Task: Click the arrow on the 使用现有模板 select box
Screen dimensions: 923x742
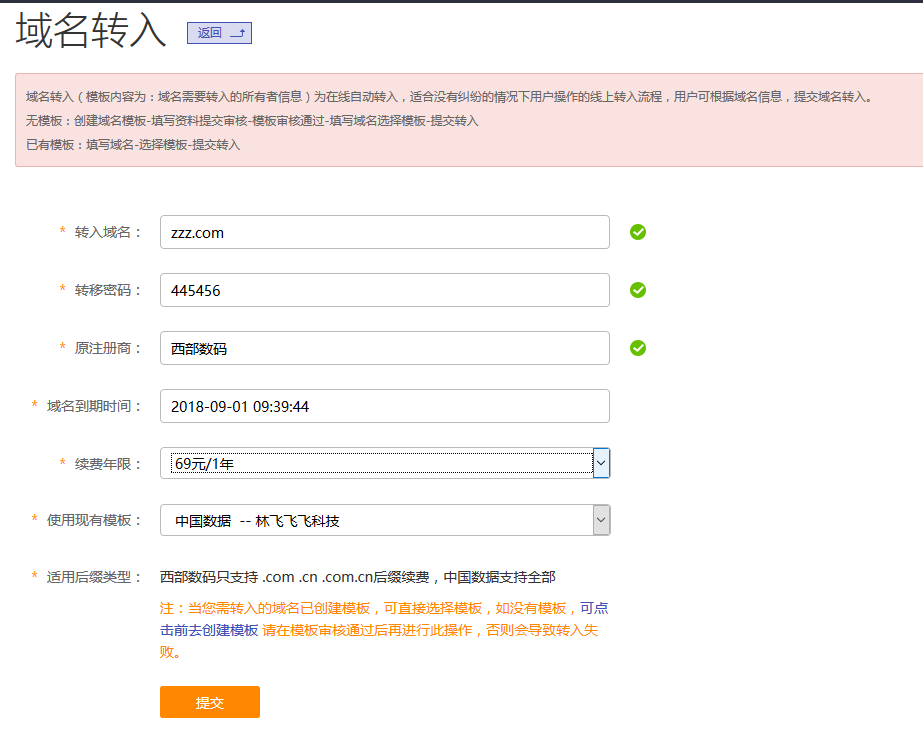Action: coord(601,520)
